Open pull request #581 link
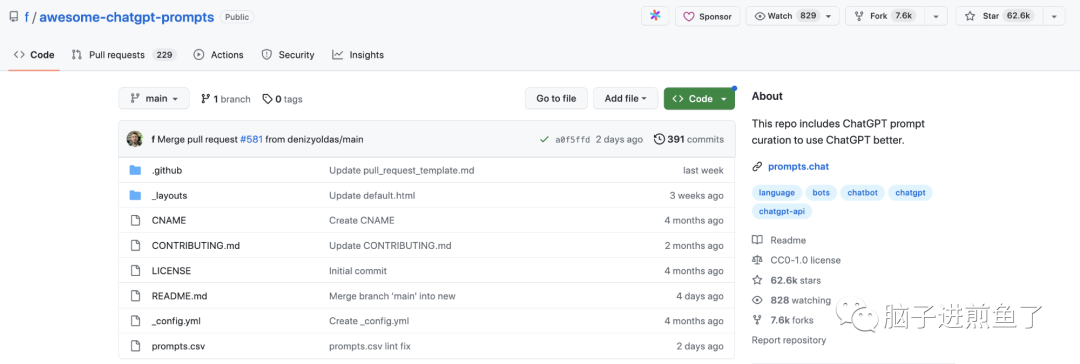This screenshot has height=364, width=1080. click(251, 139)
